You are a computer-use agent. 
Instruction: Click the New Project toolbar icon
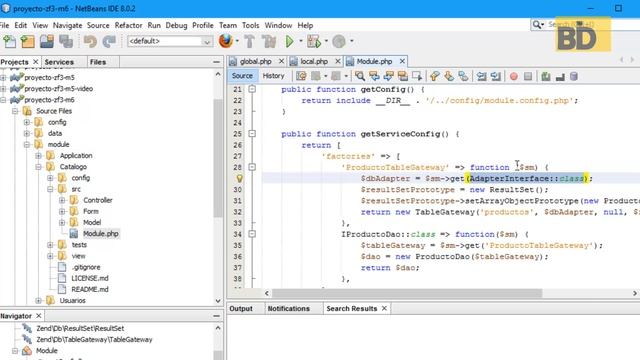28,41
